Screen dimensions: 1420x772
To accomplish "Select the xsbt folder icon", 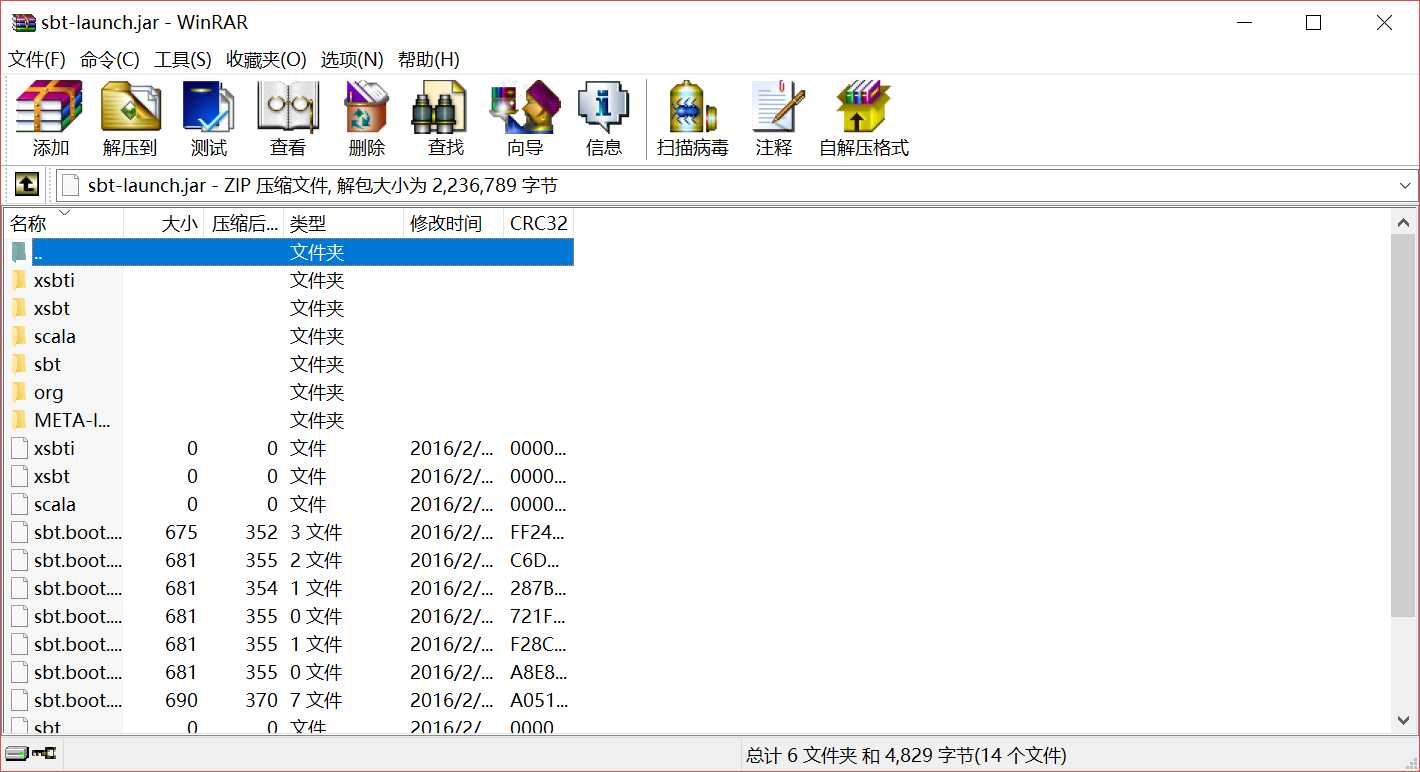I will coord(20,308).
